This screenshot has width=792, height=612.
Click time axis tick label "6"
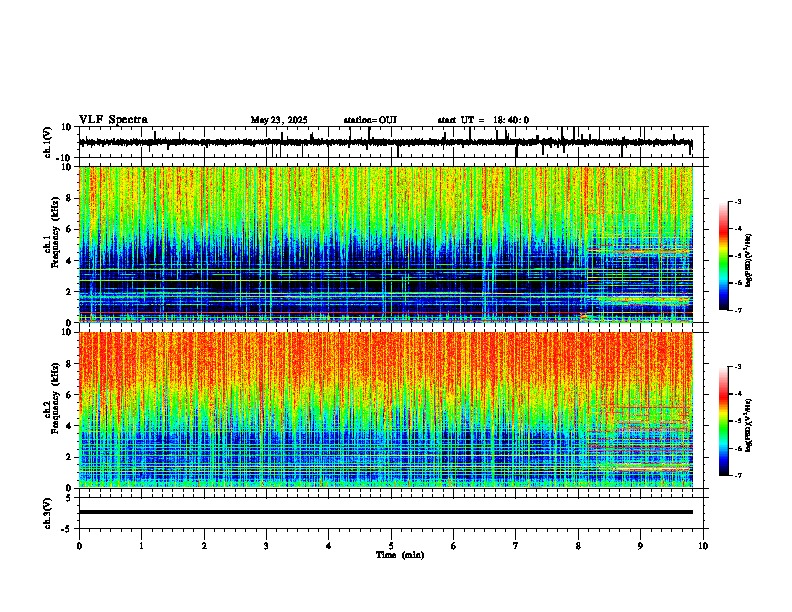(454, 546)
